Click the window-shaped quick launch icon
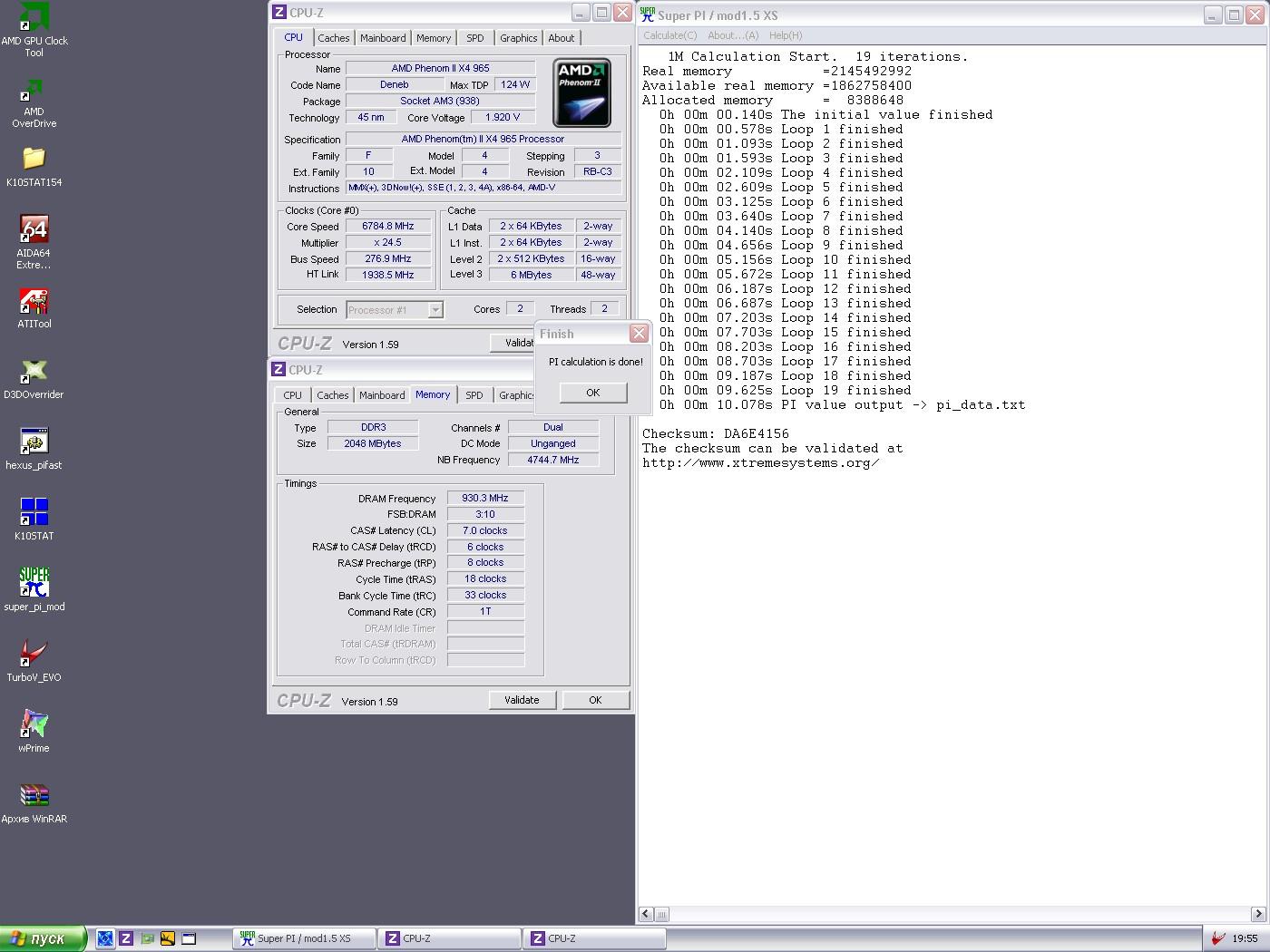The width and height of the screenshot is (1270, 952). coord(189,939)
